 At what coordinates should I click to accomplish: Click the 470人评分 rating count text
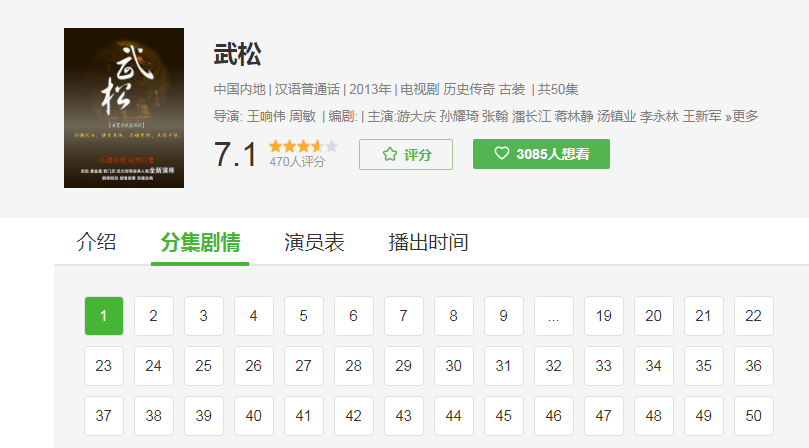click(x=297, y=162)
